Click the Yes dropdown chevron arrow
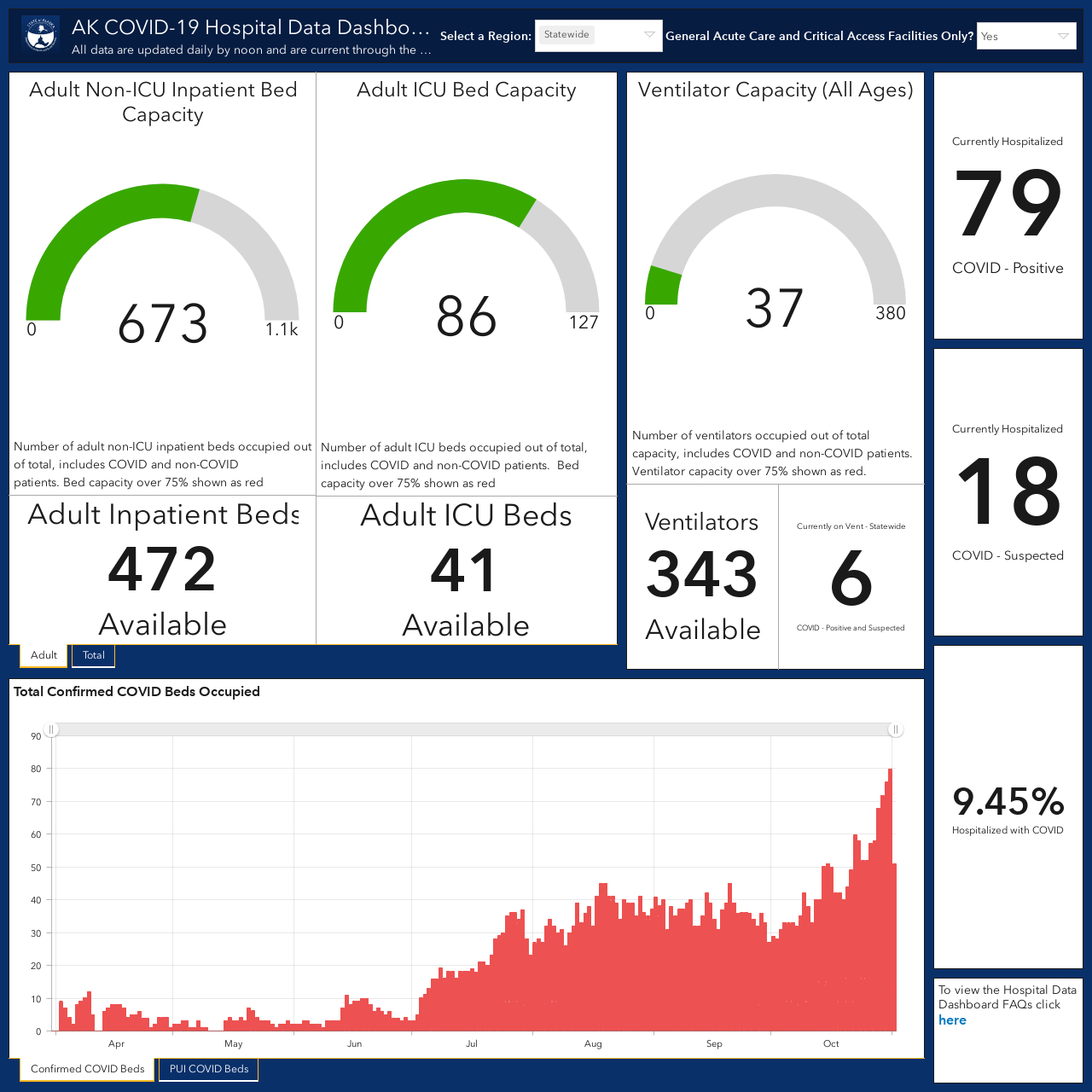The height and width of the screenshot is (1092, 1092). tap(1063, 36)
